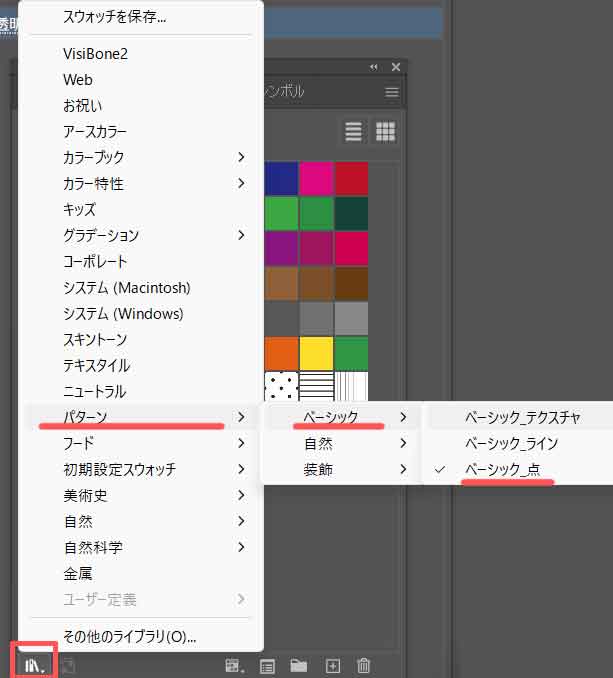Viewport: 613px width, 678px height.
Task: Open the コーポレート swatch library
Action: [141, 261]
